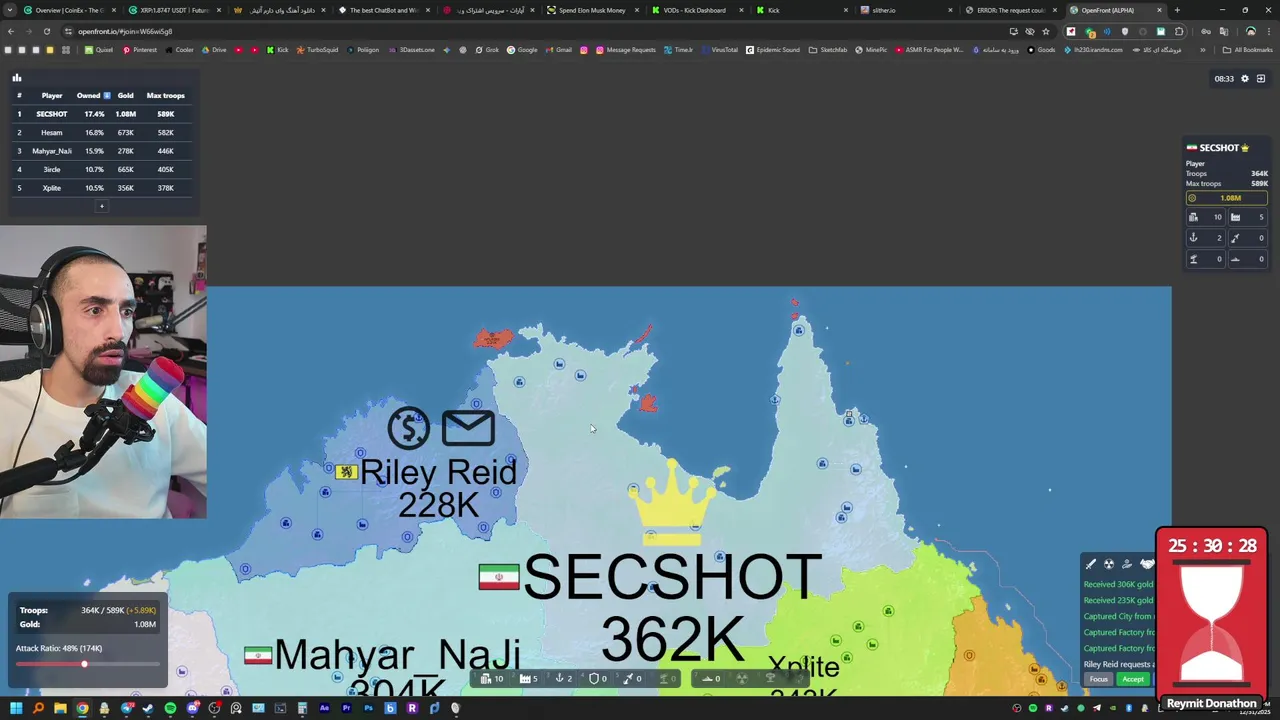Focus on Riley Reid's request
The height and width of the screenshot is (720, 1280).
coord(1099,679)
